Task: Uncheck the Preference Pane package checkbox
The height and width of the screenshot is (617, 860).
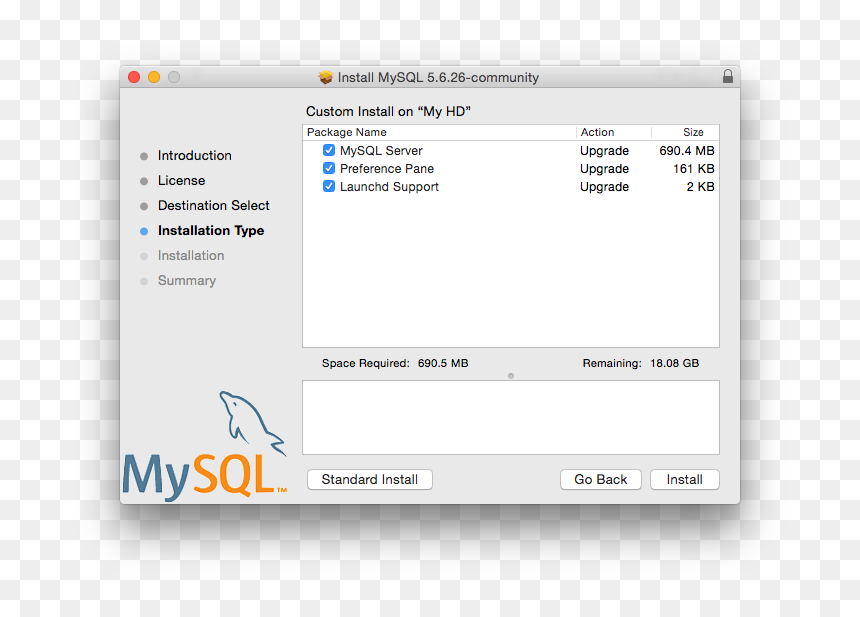Action: [x=329, y=168]
